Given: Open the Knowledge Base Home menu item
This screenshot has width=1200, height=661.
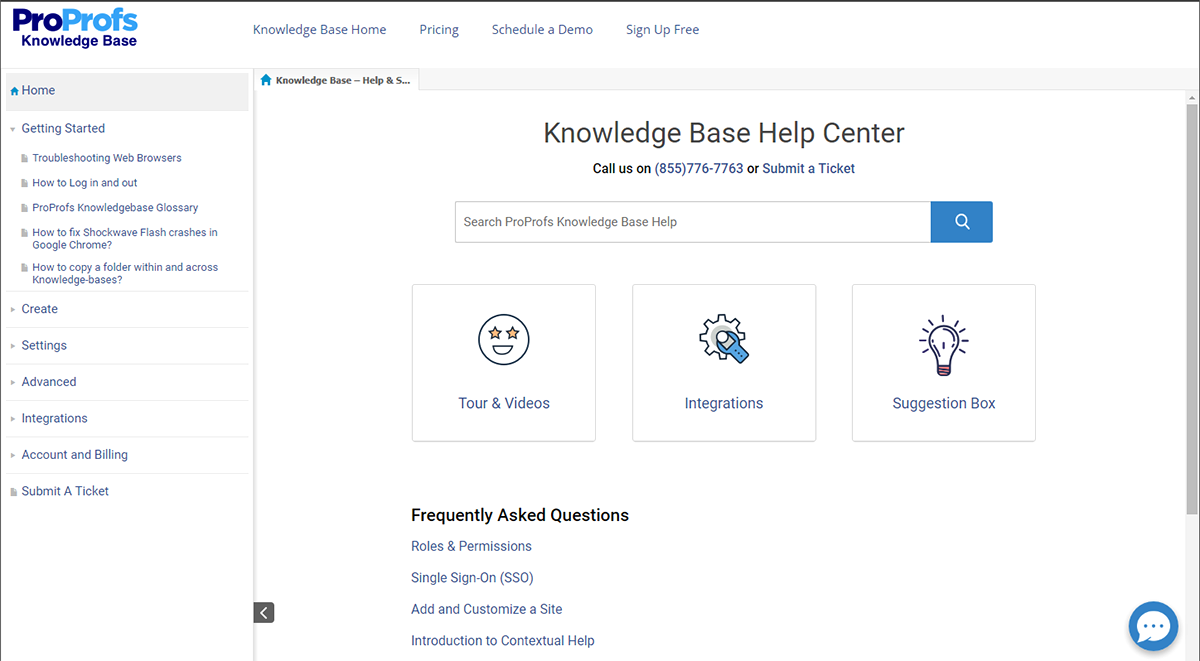Looking at the screenshot, I should pyautogui.click(x=319, y=29).
